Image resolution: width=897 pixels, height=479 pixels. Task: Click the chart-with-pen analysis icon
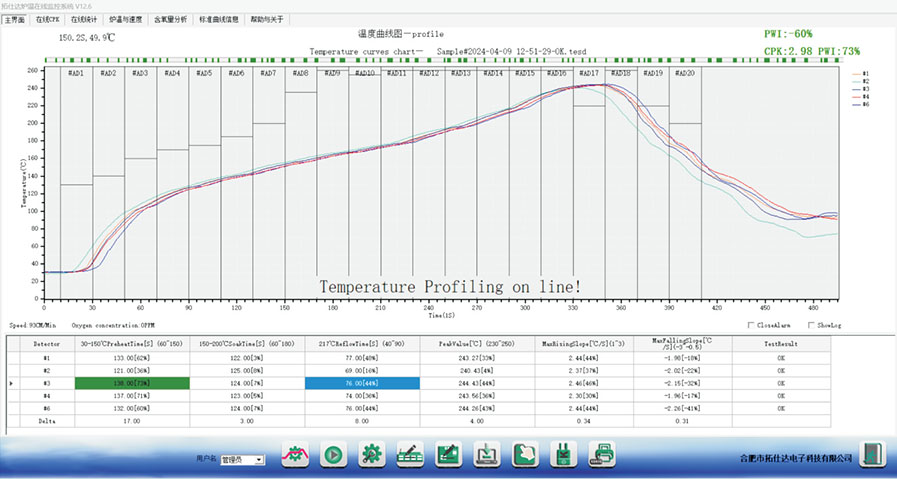pos(449,453)
